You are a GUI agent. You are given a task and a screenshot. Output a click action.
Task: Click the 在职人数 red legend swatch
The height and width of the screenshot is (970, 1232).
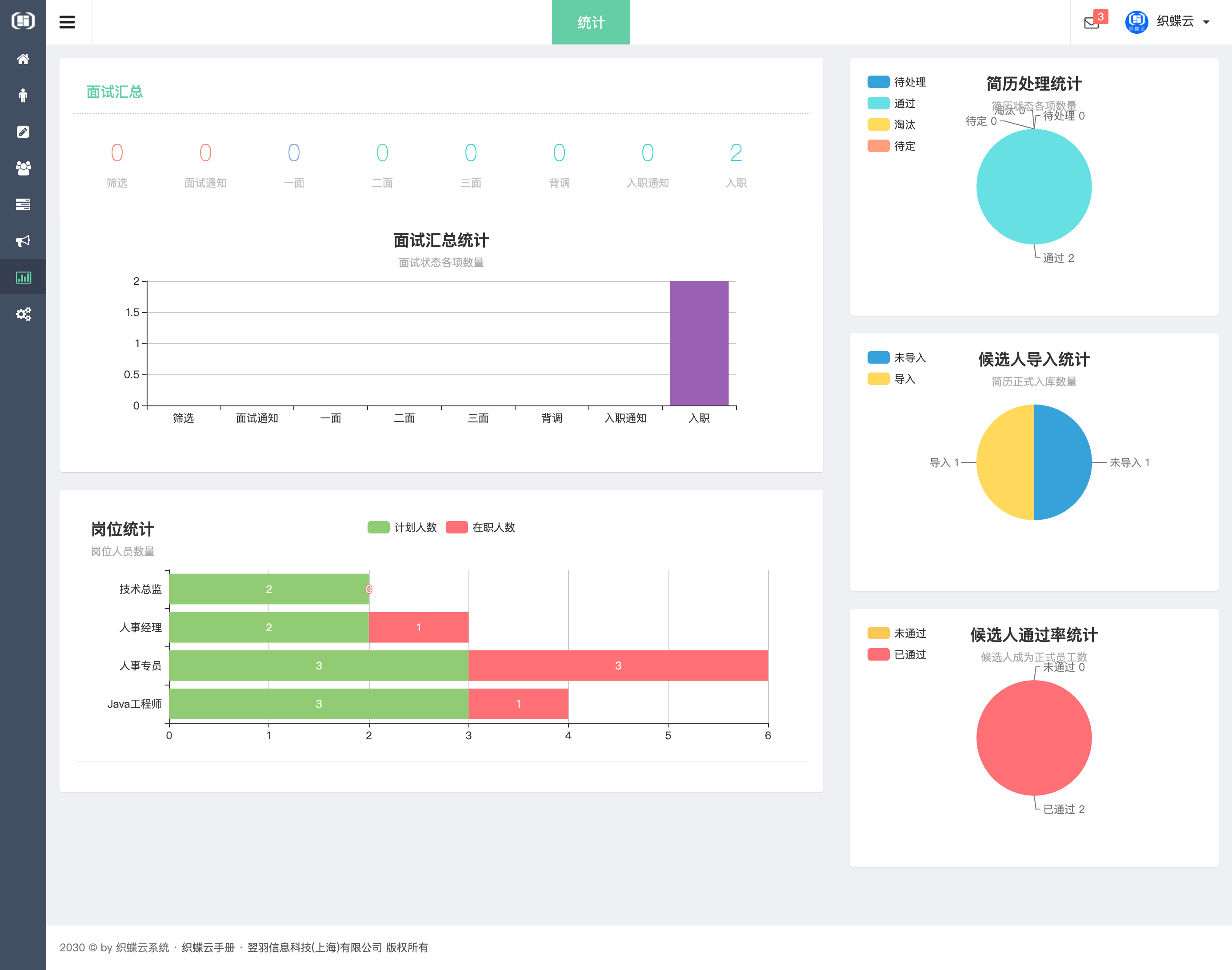pyautogui.click(x=456, y=527)
